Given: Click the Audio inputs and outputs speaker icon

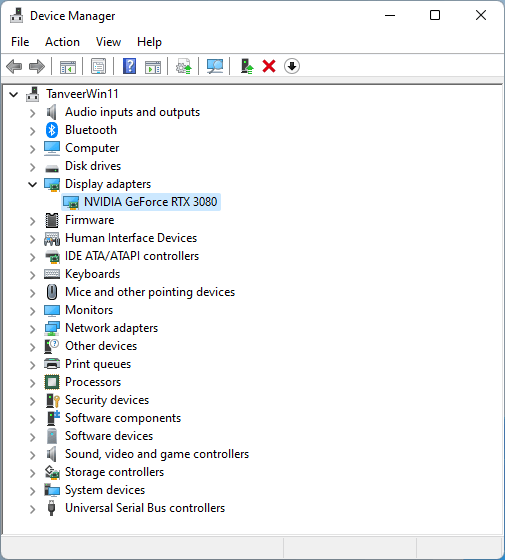Looking at the screenshot, I should 52,112.
